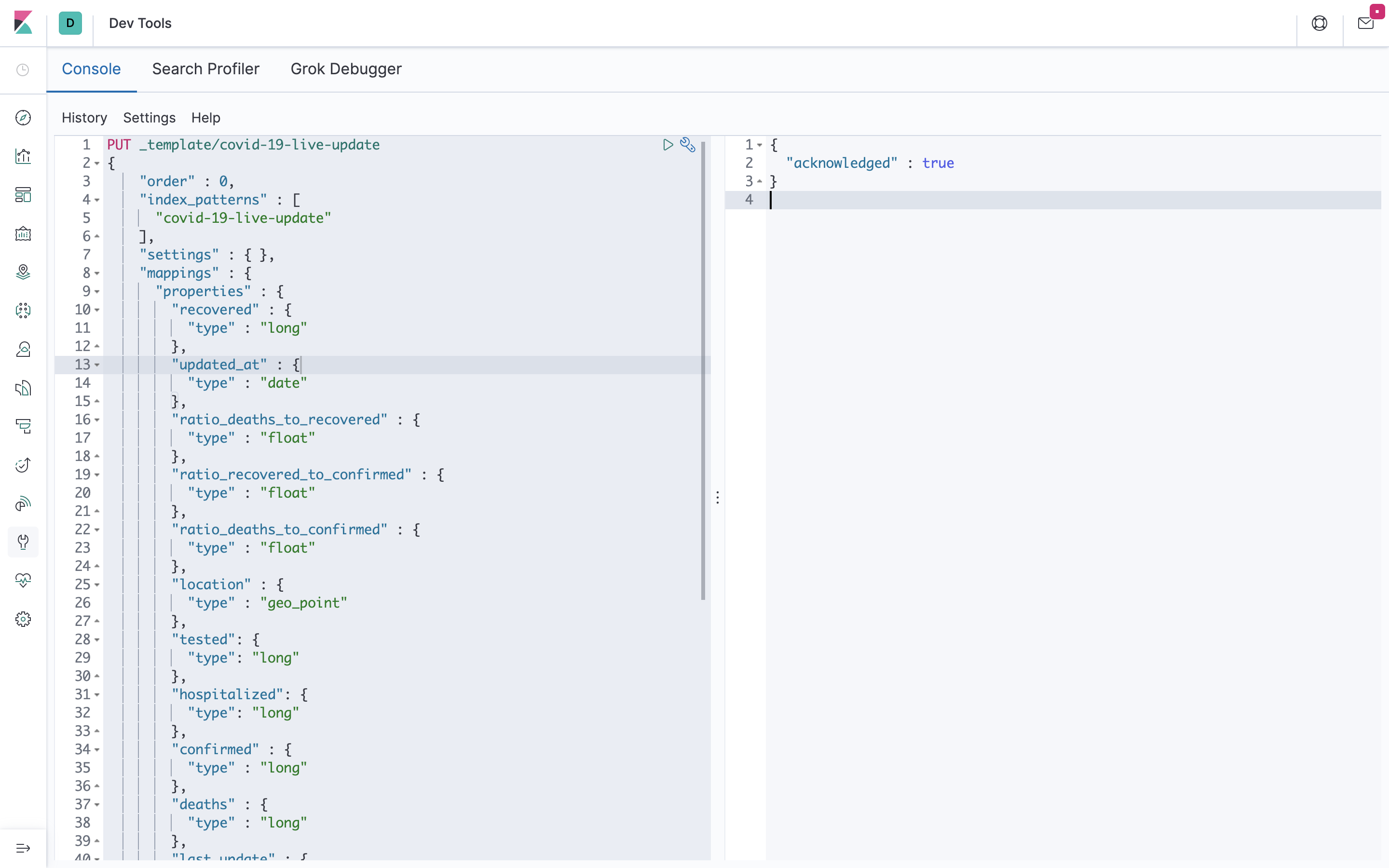Open Uptime icon in sidebar

coord(23,465)
